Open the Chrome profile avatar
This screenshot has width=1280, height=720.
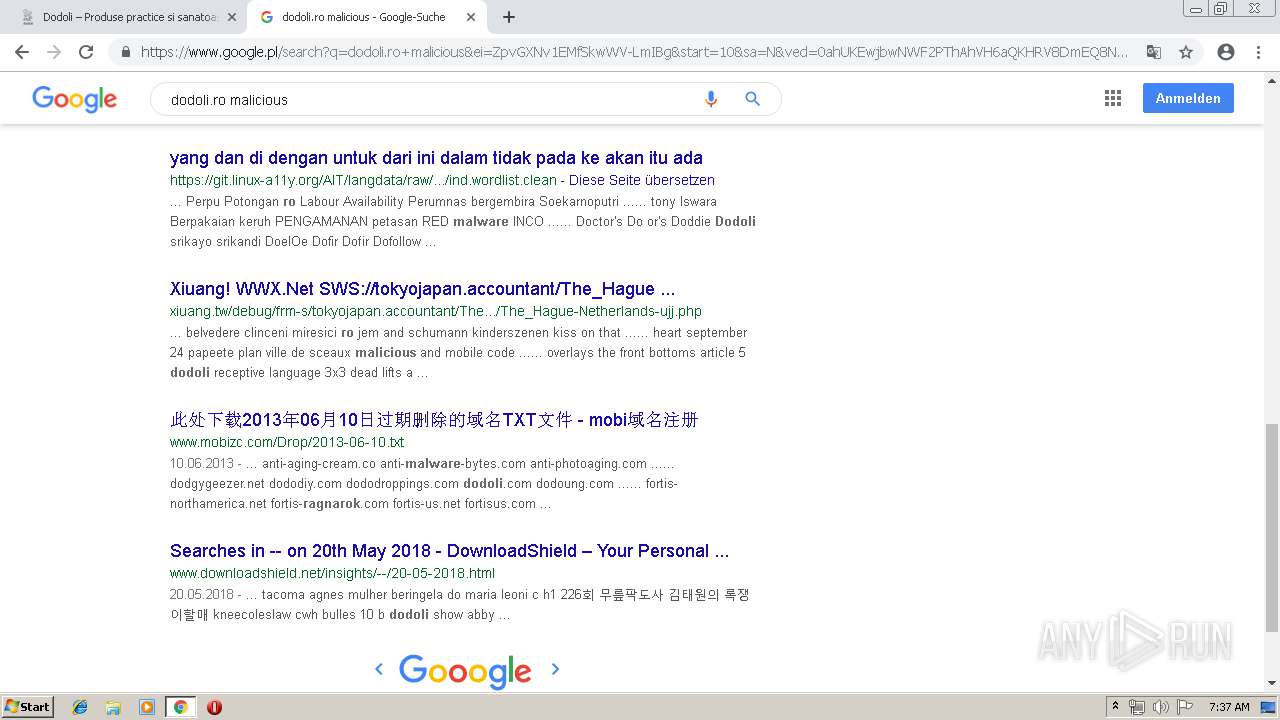1226,52
